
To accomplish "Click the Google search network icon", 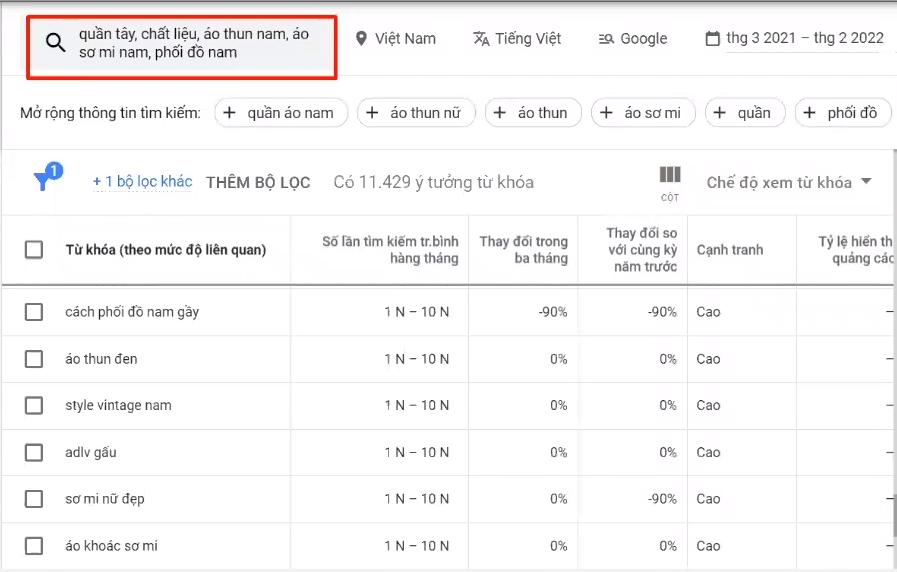I will (x=606, y=38).
